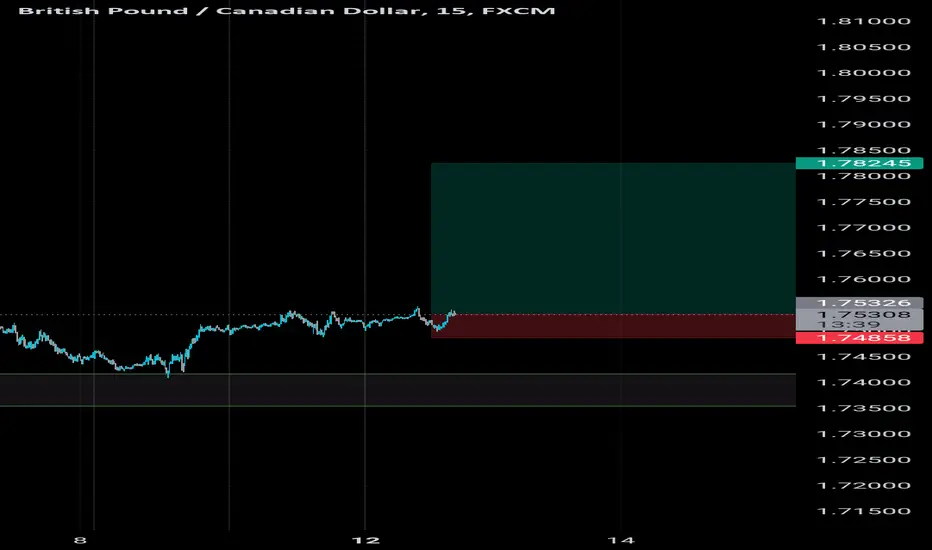Click the 1.77500 price axis label
The image size is (932, 550).
864,202
